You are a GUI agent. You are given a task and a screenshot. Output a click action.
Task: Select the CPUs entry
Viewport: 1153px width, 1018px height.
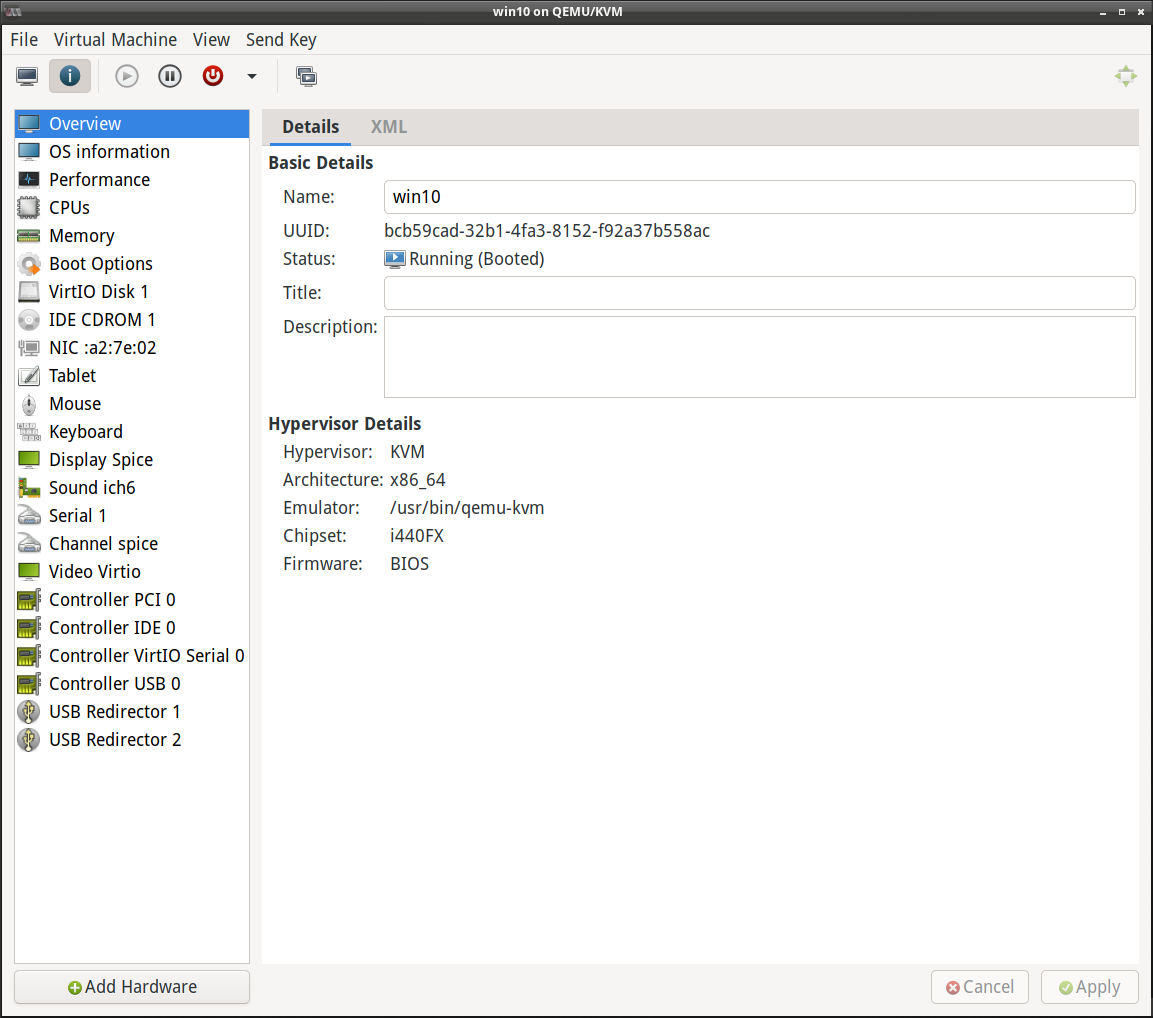[132, 207]
